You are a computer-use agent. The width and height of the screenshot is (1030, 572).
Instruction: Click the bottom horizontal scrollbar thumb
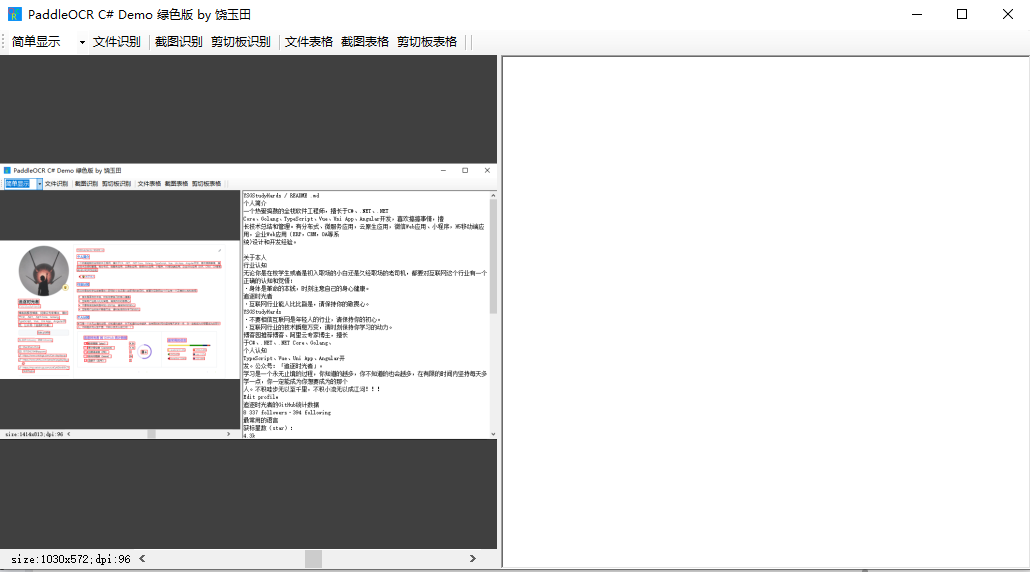[314, 559]
